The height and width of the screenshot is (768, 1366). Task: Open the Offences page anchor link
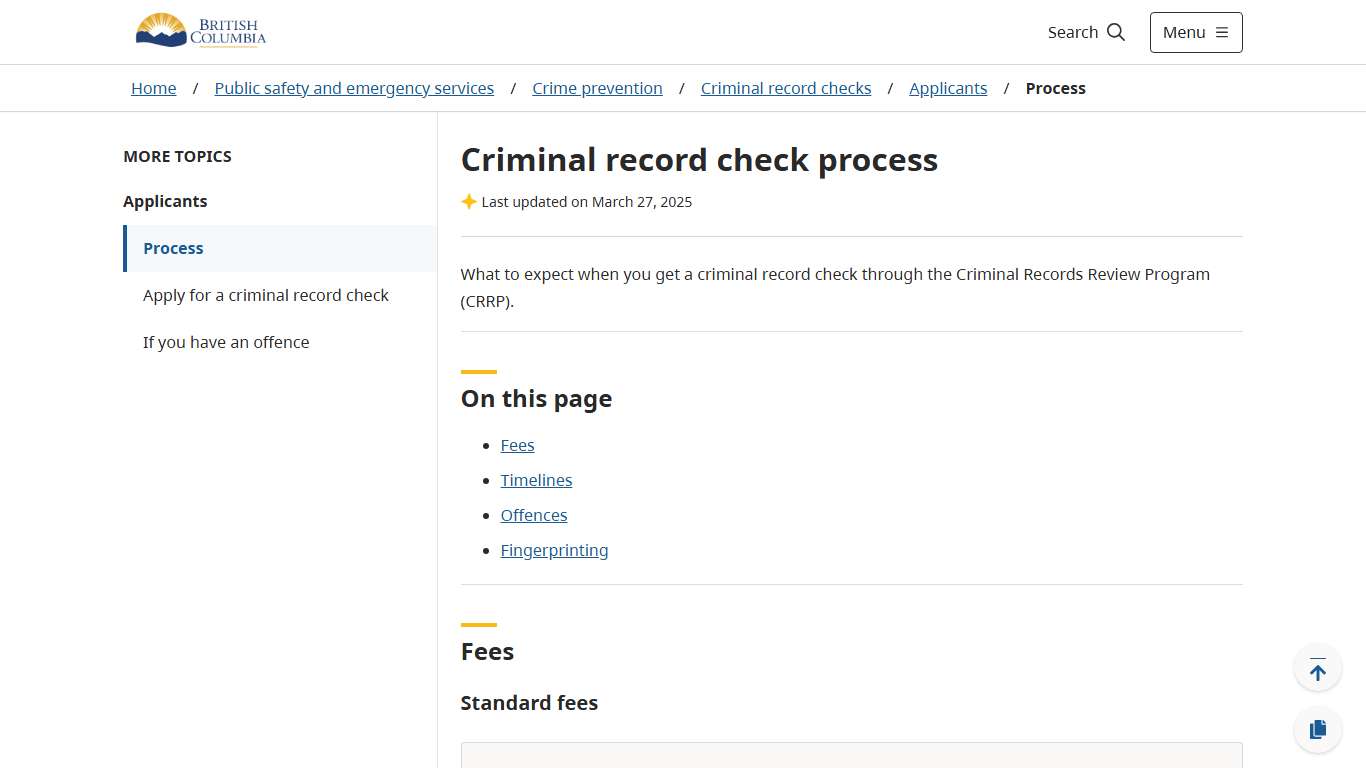(x=533, y=515)
